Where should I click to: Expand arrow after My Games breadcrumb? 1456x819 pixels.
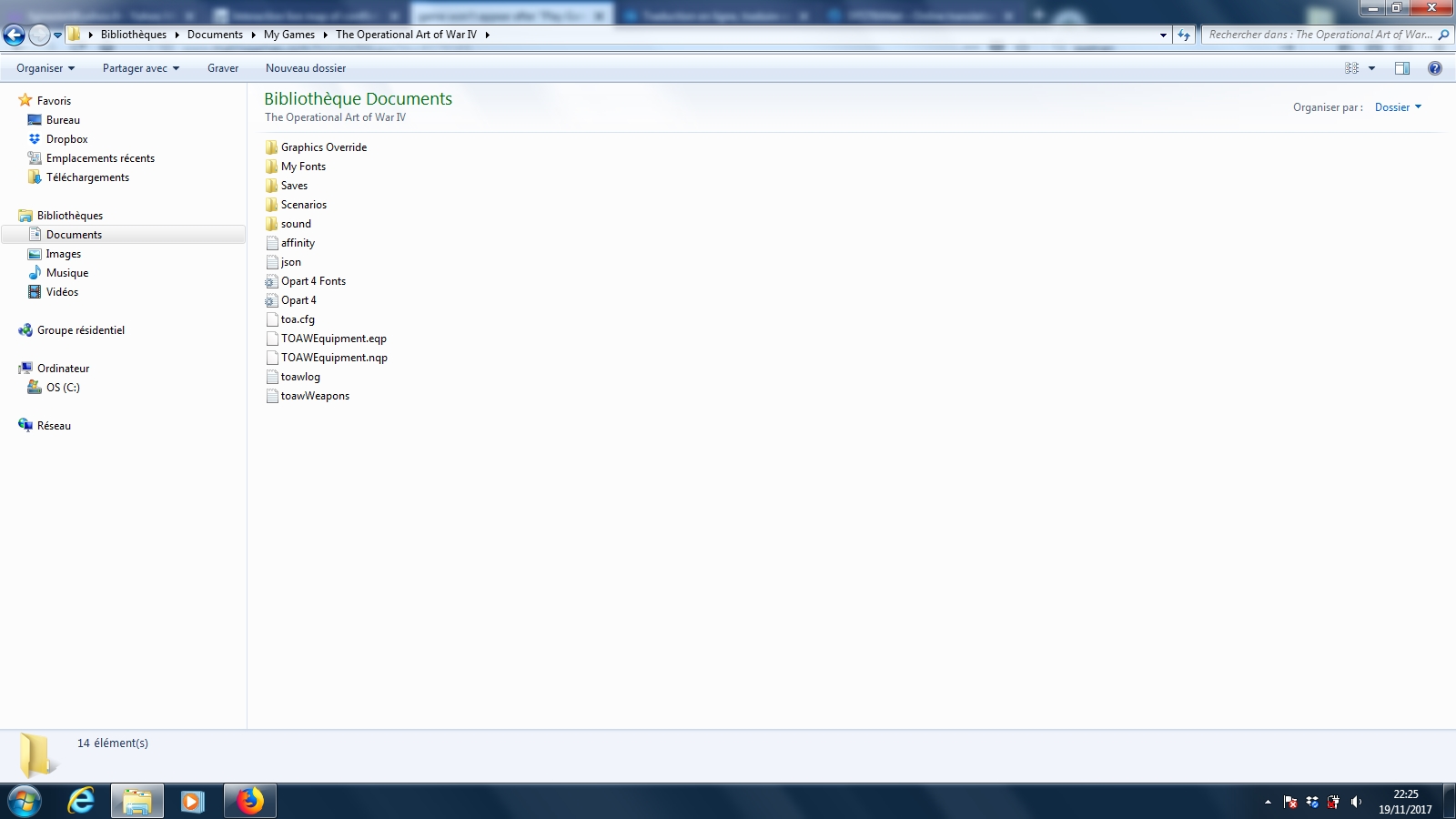tap(325, 35)
